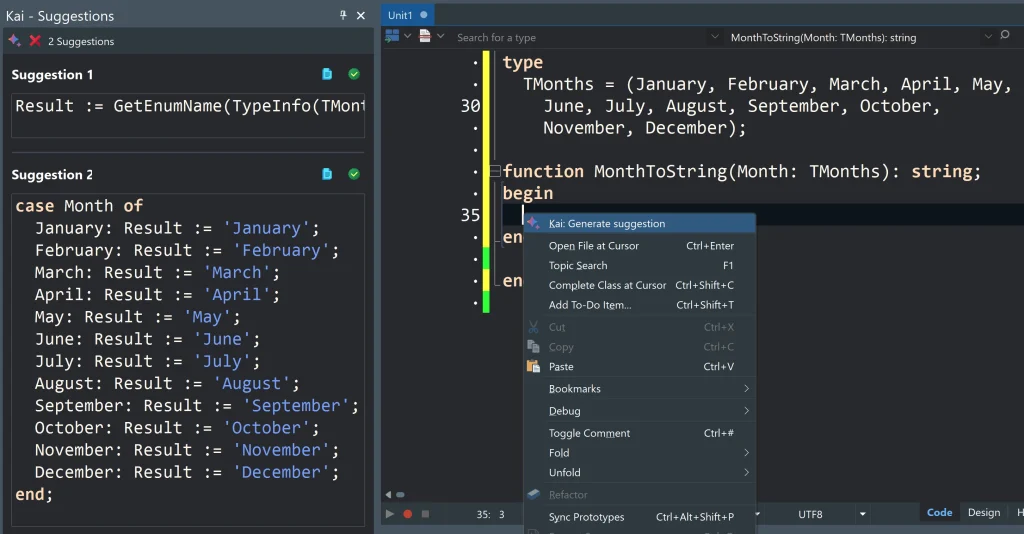
Task: Expand the Bookmarks submenu
Action: pyautogui.click(x=639, y=389)
